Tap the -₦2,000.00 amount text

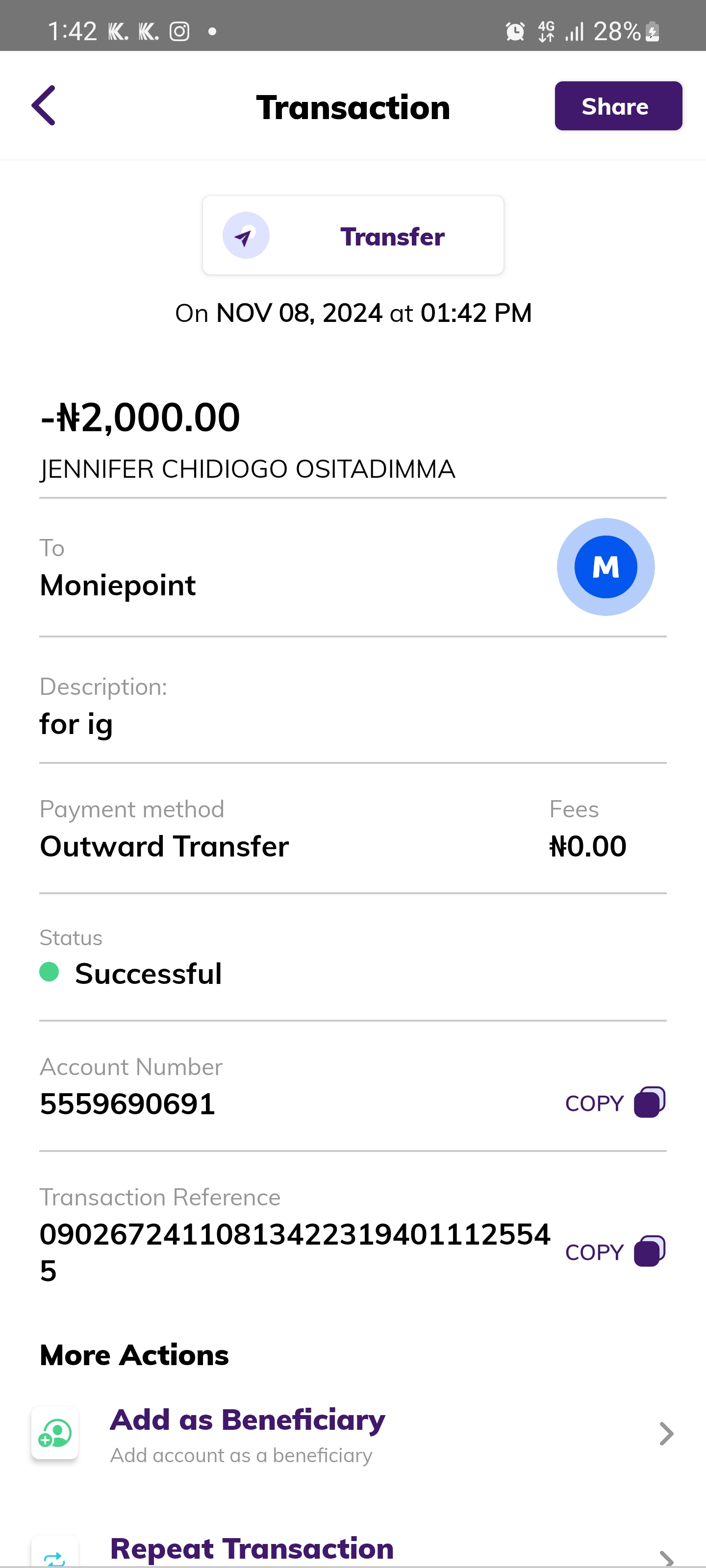pos(141,417)
